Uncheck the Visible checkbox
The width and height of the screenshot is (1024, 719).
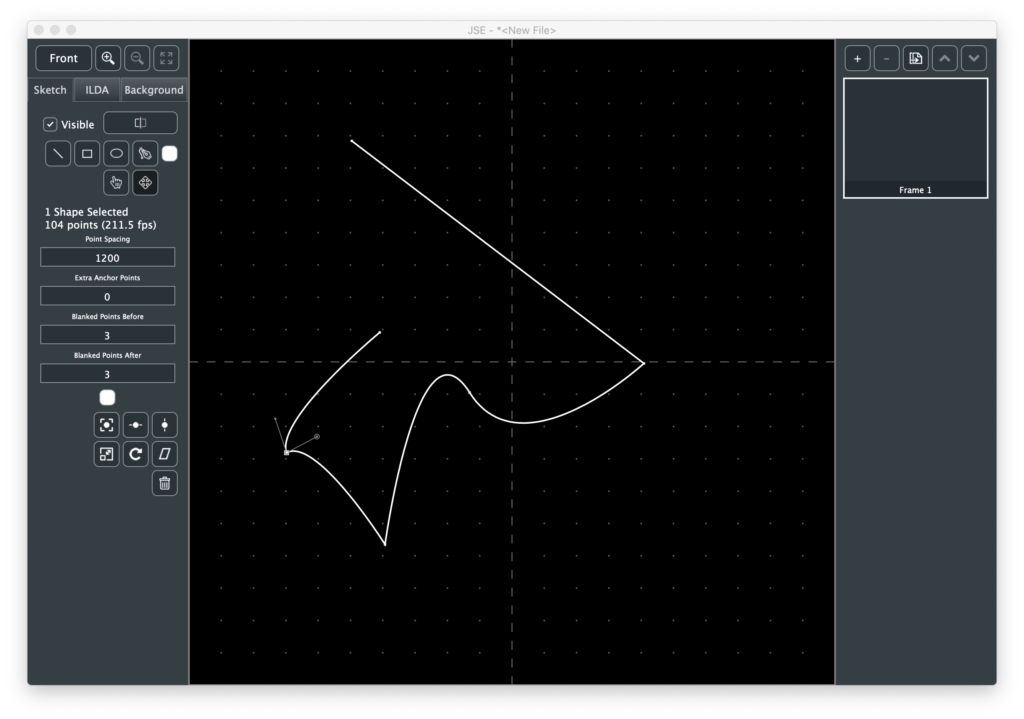coord(50,125)
